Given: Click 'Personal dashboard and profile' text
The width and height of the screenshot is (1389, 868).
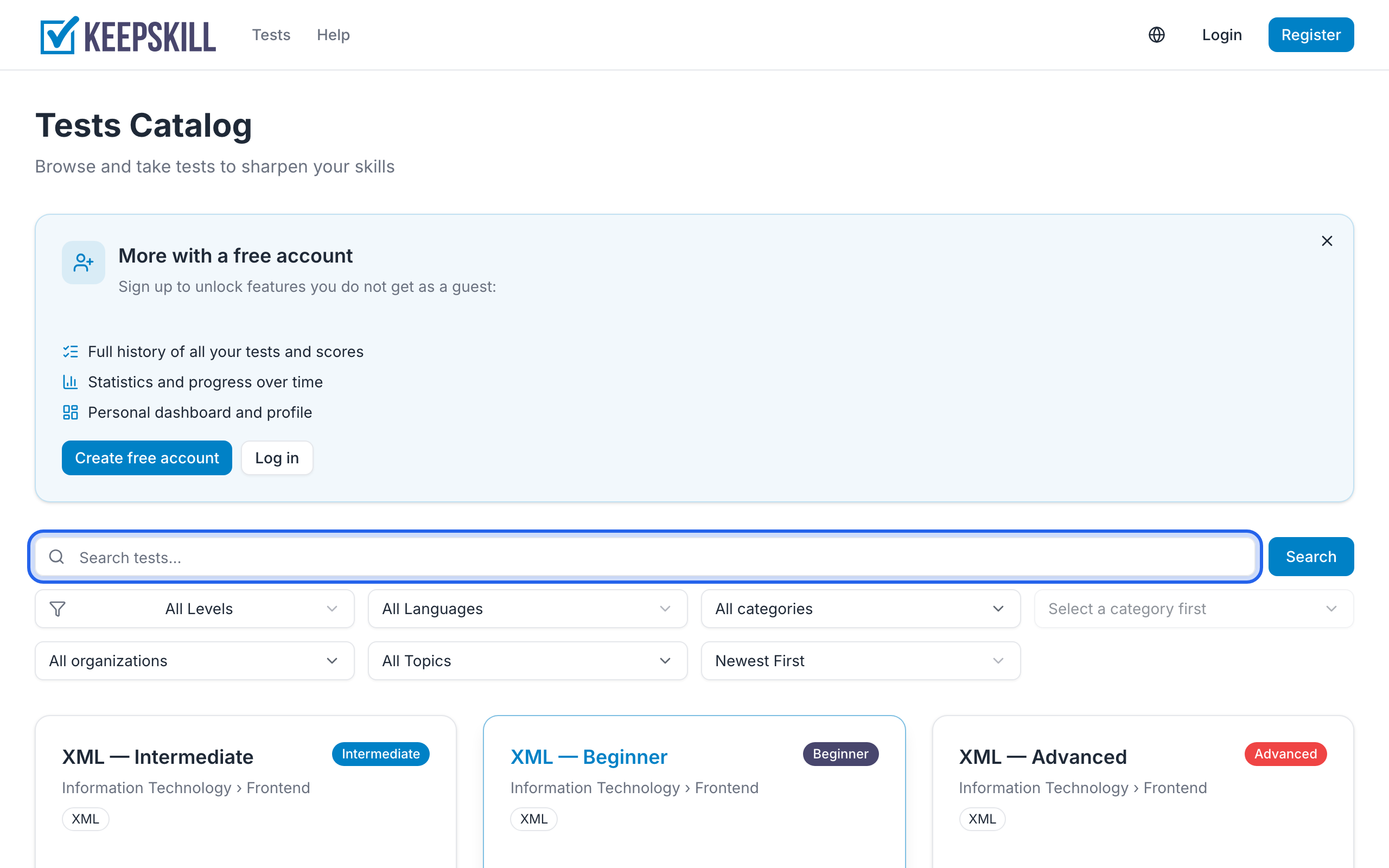Looking at the screenshot, I should point(200,412).
